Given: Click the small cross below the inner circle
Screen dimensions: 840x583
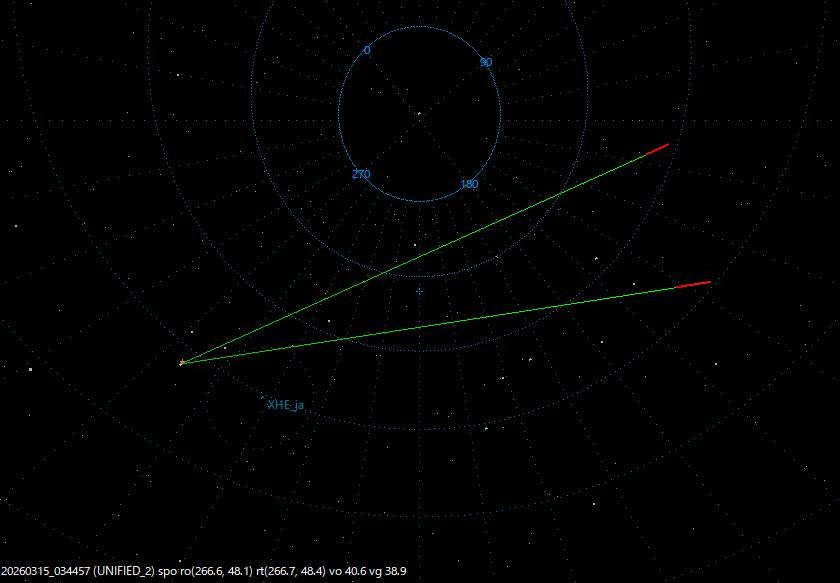Looking at the screenshot, I should coord(419,290).
